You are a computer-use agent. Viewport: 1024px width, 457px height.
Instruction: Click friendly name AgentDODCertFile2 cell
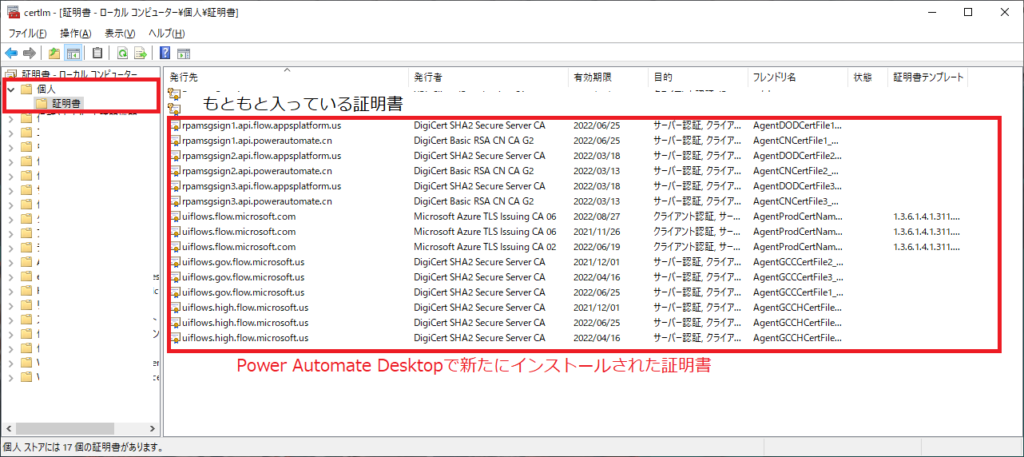(797, 155)
